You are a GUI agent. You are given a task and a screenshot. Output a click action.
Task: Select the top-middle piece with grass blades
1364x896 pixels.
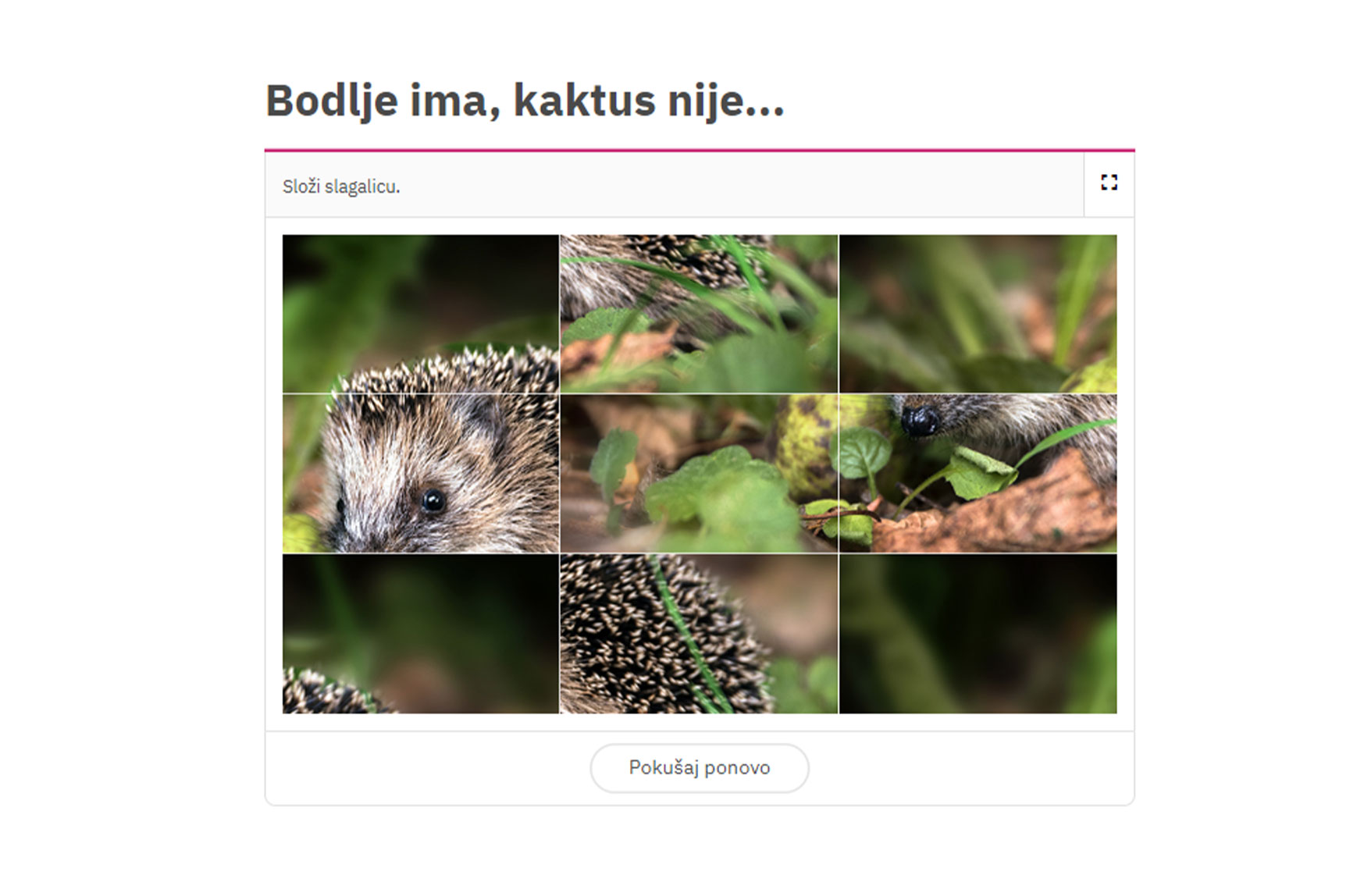tap(699, 314)
